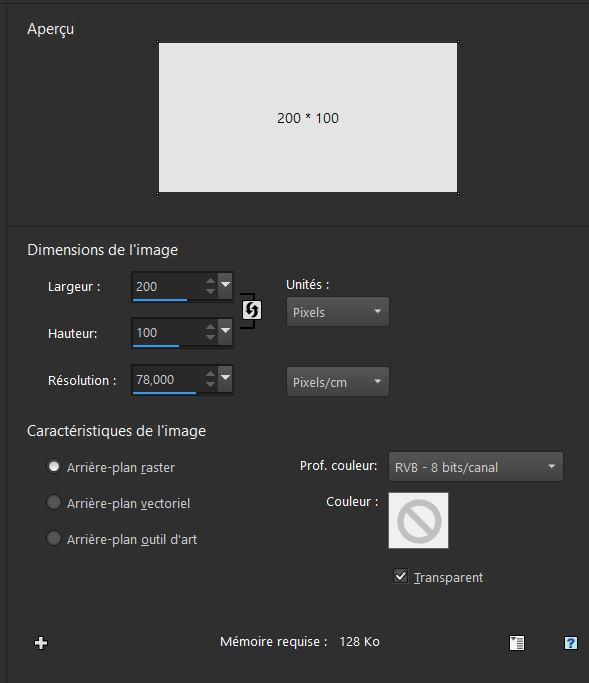This screenshot has width=589, height=683.
Task: Increase Largeur with up arrow
Action: 210,281
